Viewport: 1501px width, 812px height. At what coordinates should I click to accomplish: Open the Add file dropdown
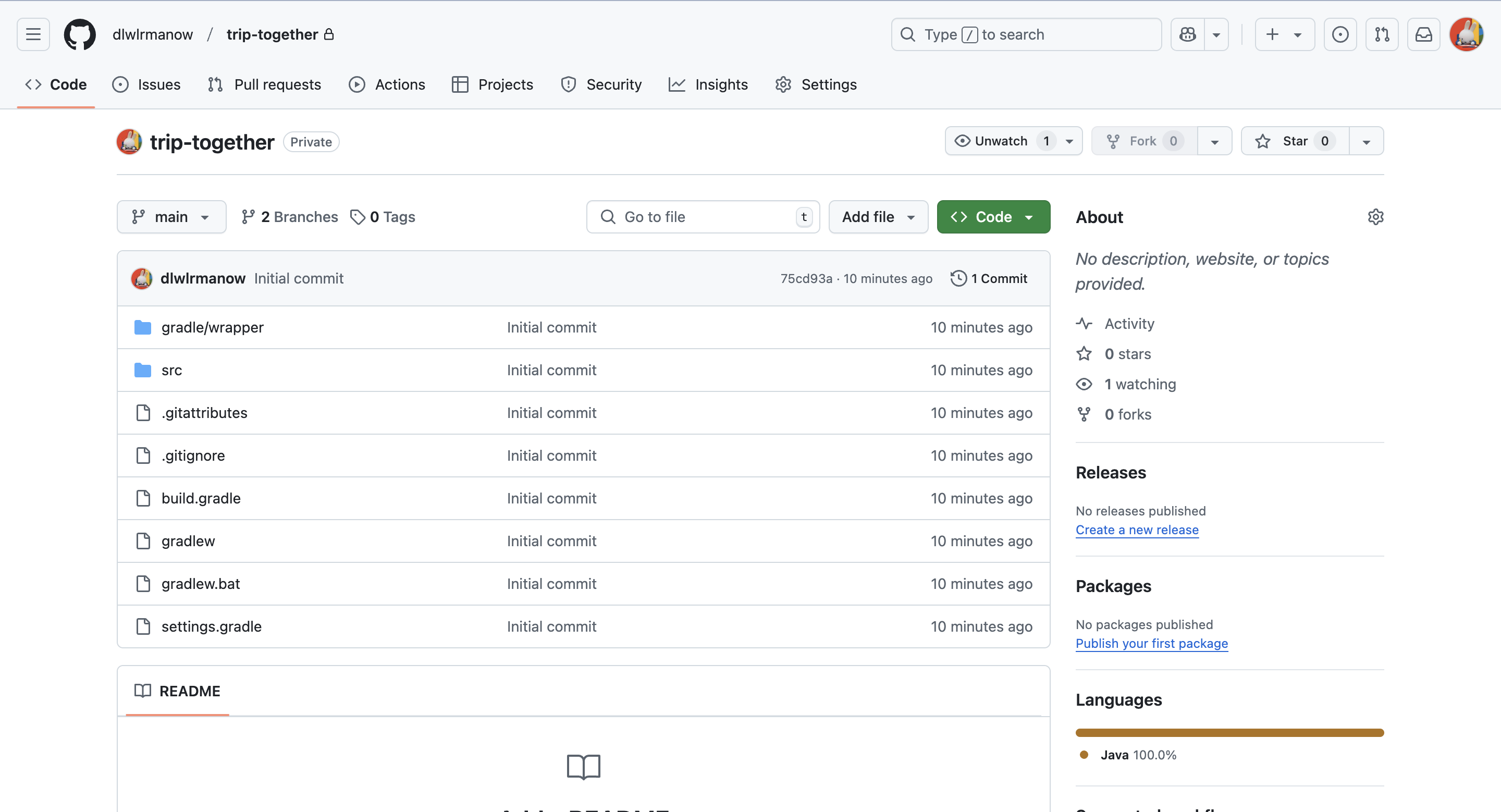pyautogui.click(x=878, y=217)
